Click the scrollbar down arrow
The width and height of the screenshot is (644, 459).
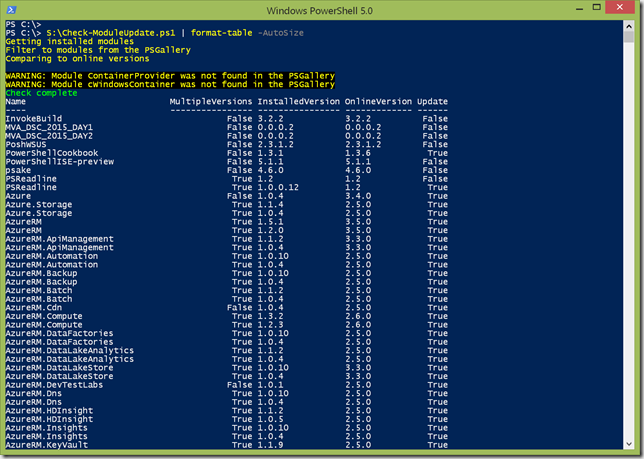(629, 444)
